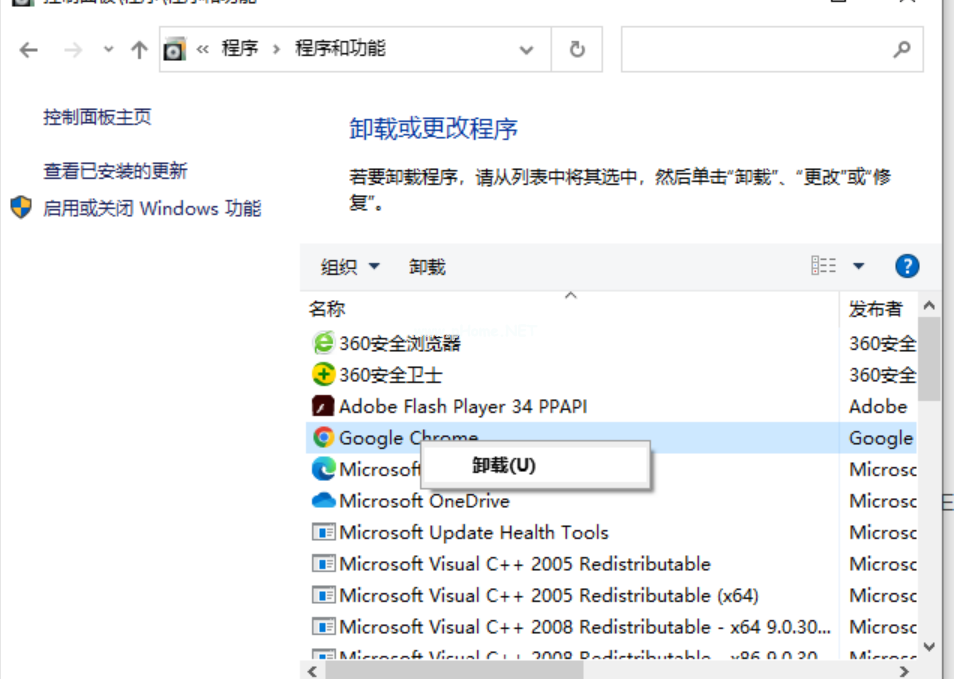Open 启用或关闭 Windows 功能 link

[152, 208]
